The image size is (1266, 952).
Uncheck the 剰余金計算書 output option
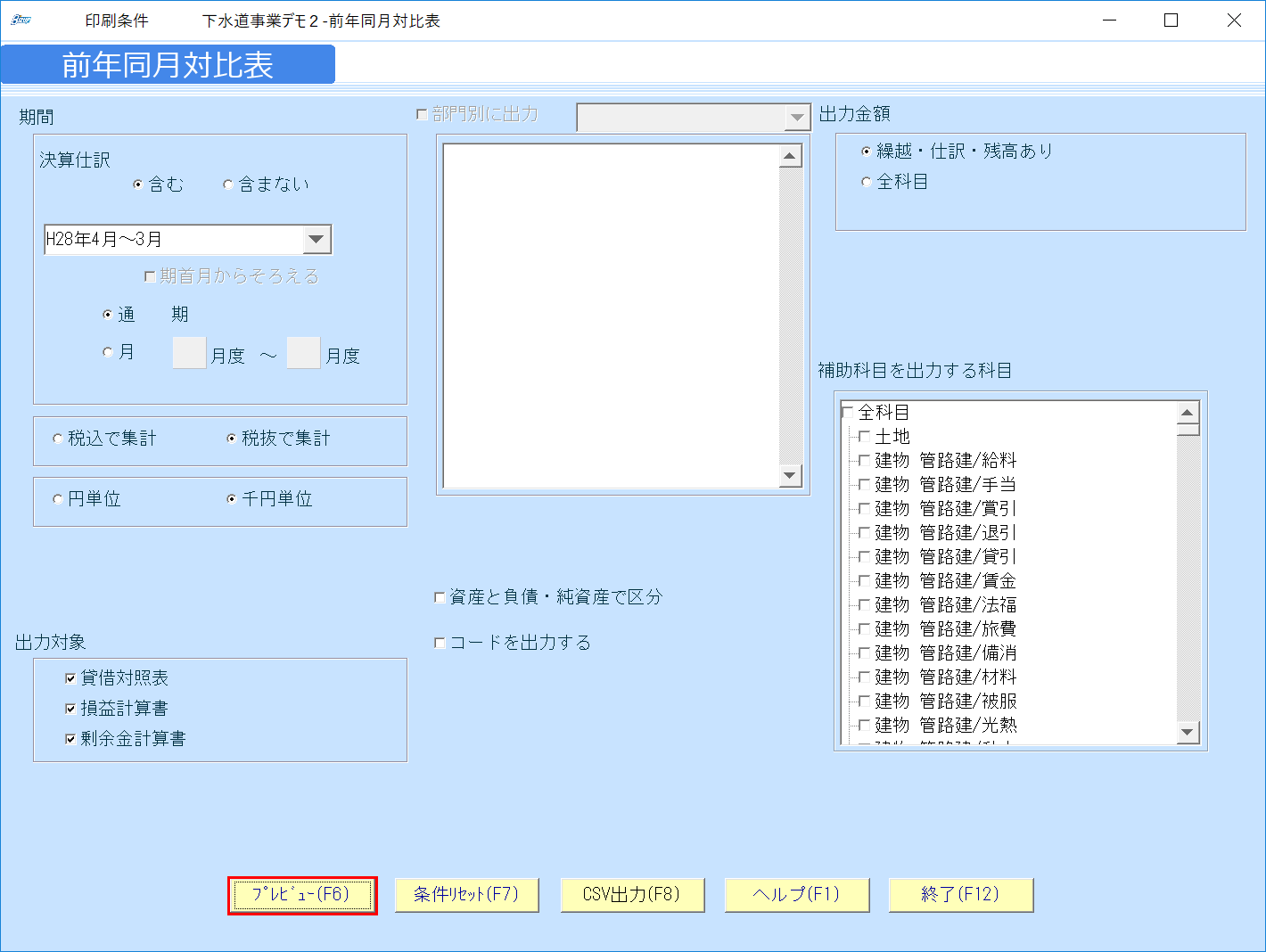(70, 738)
